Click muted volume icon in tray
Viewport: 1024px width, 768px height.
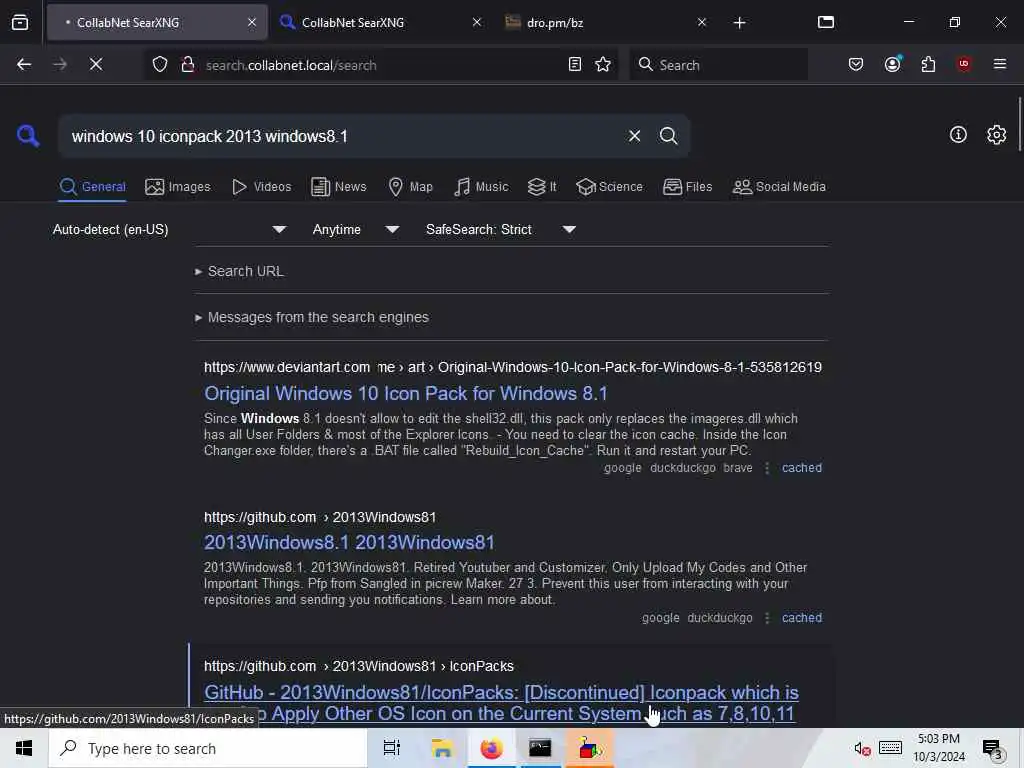[x=862, y=748]
